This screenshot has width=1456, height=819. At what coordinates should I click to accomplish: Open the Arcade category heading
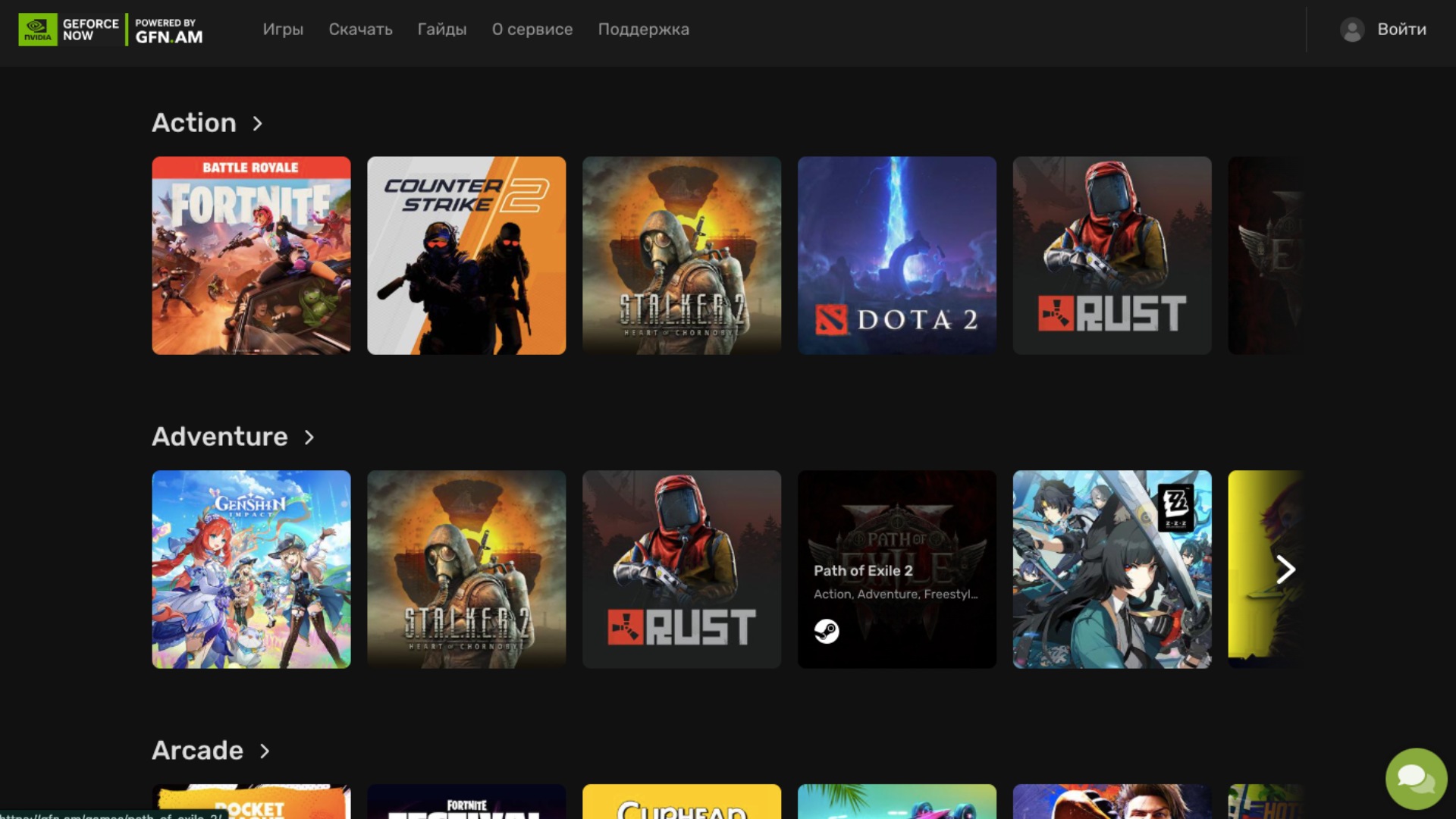coord(197,751)
